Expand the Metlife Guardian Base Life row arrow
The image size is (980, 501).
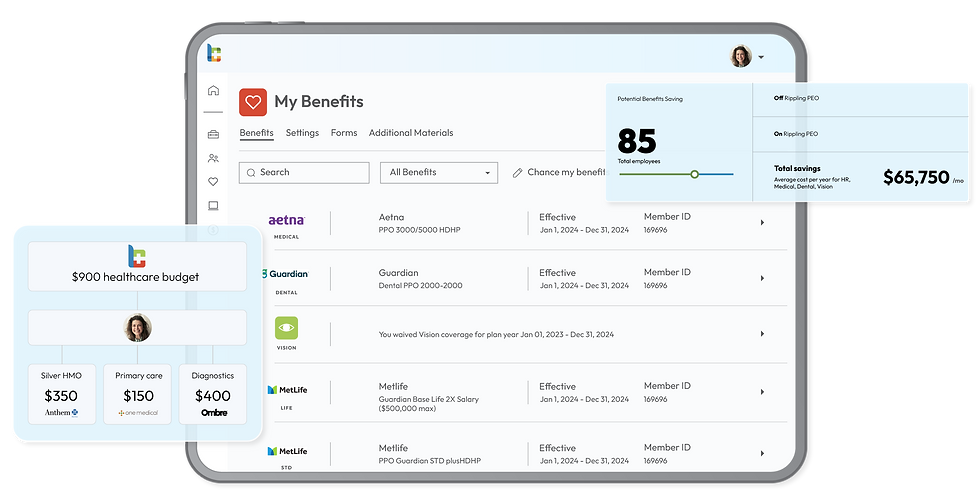pos(762,392)
